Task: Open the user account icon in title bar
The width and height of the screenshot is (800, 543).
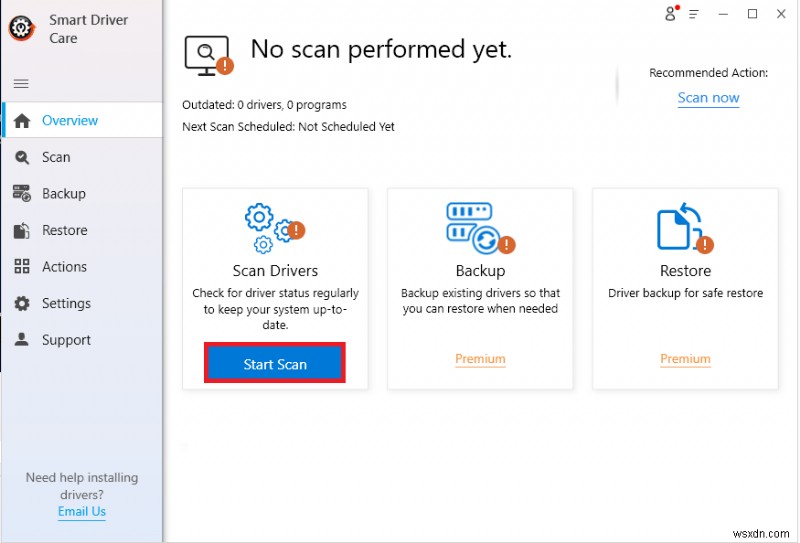Action: click(671, 14)
